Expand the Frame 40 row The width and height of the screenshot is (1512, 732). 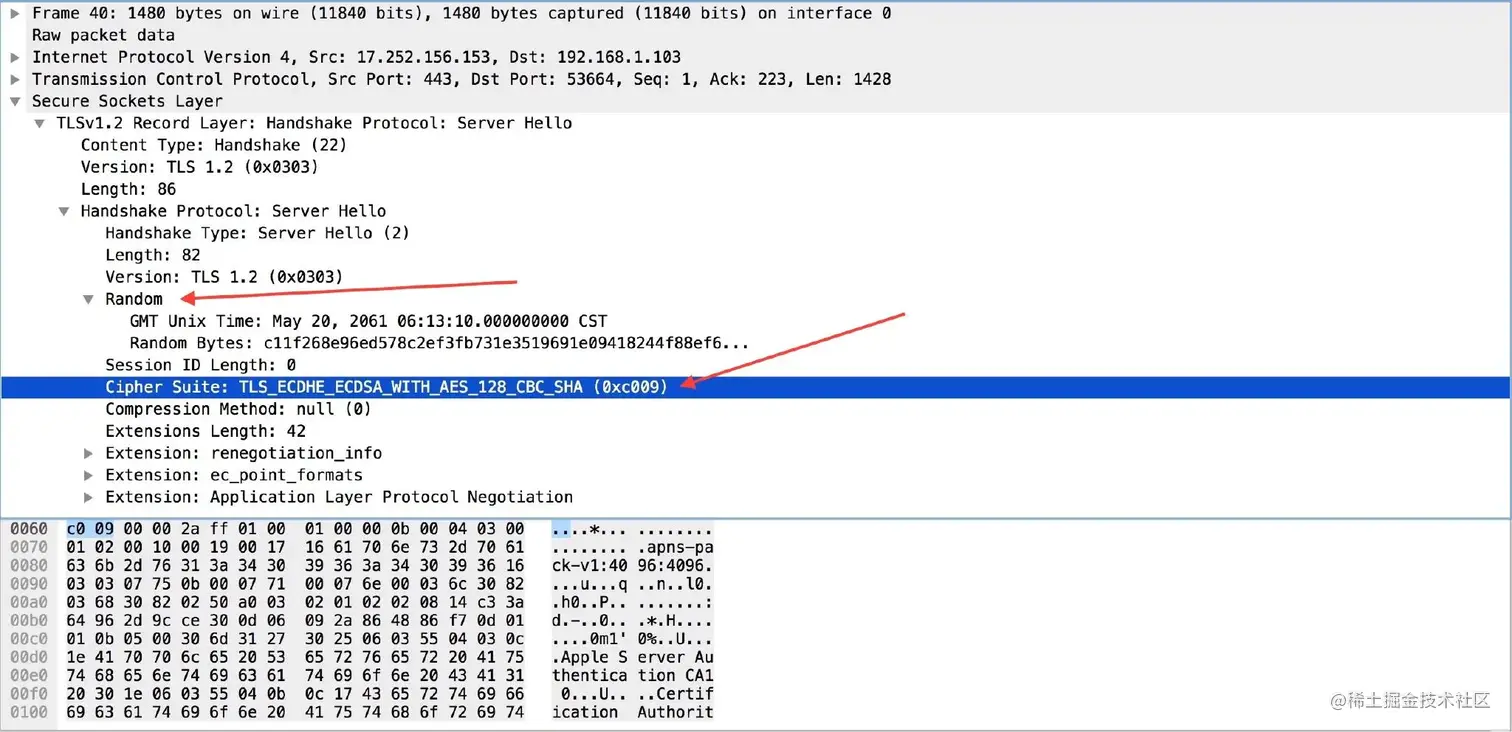pos(15,13)
